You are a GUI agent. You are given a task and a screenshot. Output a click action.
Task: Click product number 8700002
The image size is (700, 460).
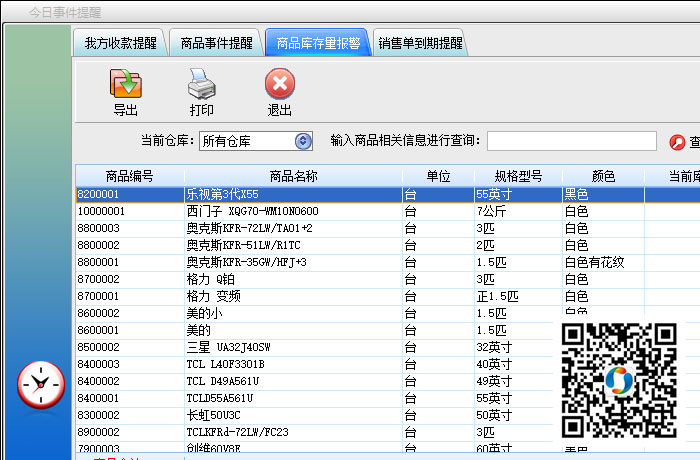[98, 279]
